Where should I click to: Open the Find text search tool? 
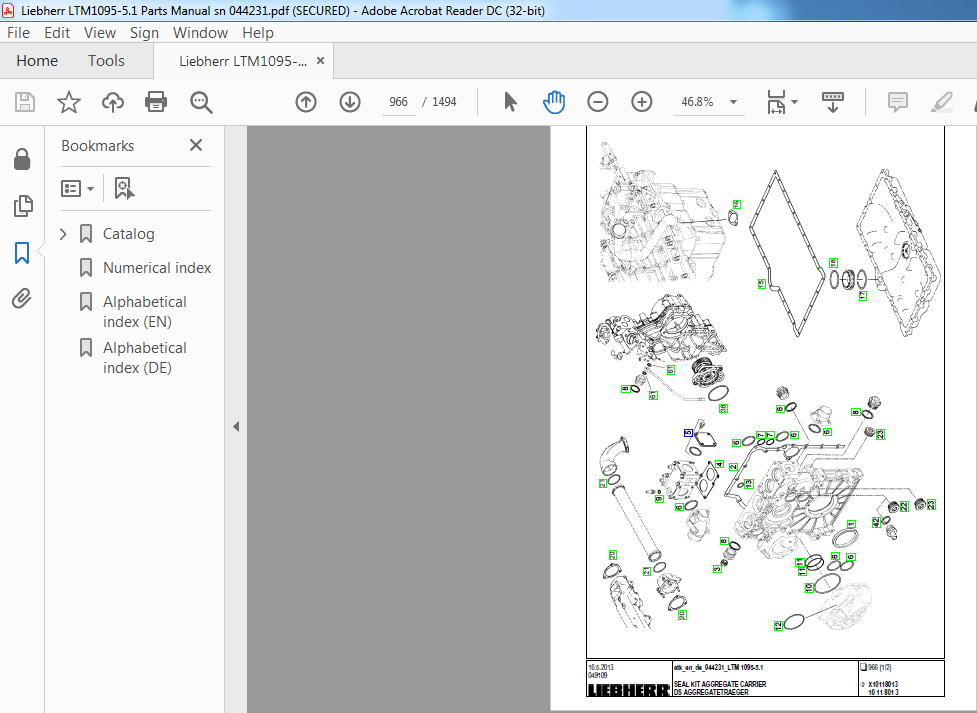[201, 102]
